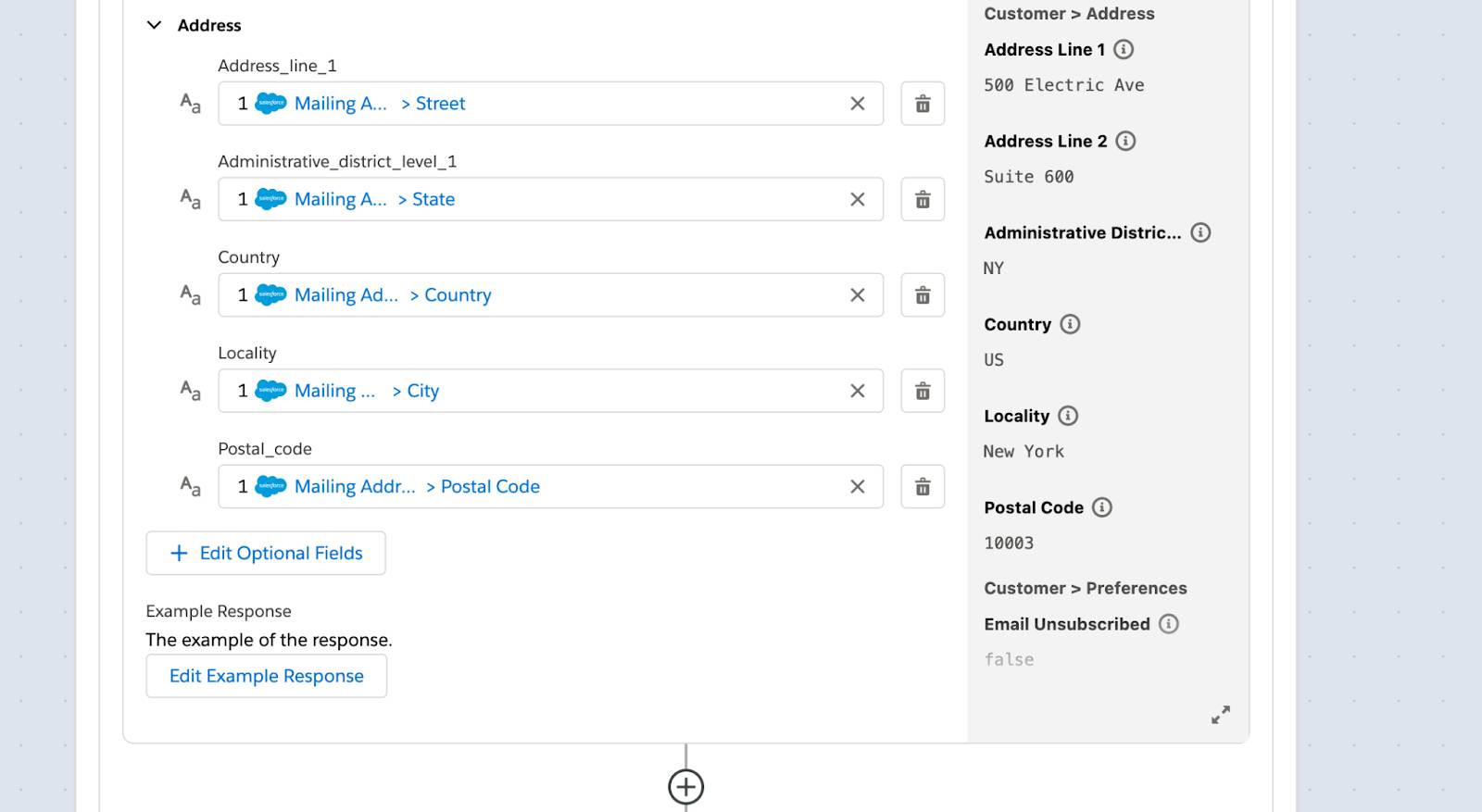Screen dimensions: 1482x812
Task: Clear the Postal Code mapping value
Action: pyautogui.click(x=858, y=487)
